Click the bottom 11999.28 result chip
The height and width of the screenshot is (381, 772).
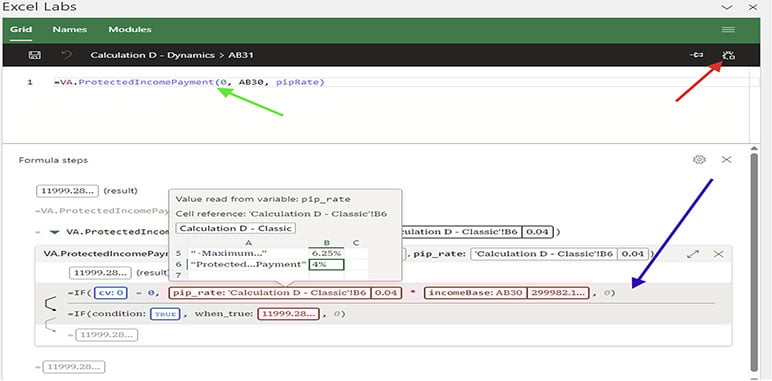[x=74, y=367]
